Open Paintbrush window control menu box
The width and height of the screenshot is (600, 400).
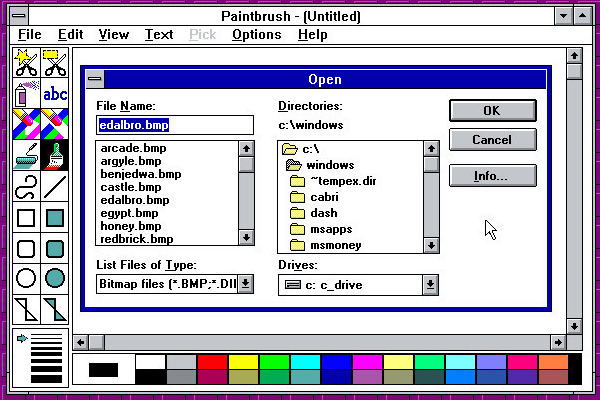tap(19, 16)
